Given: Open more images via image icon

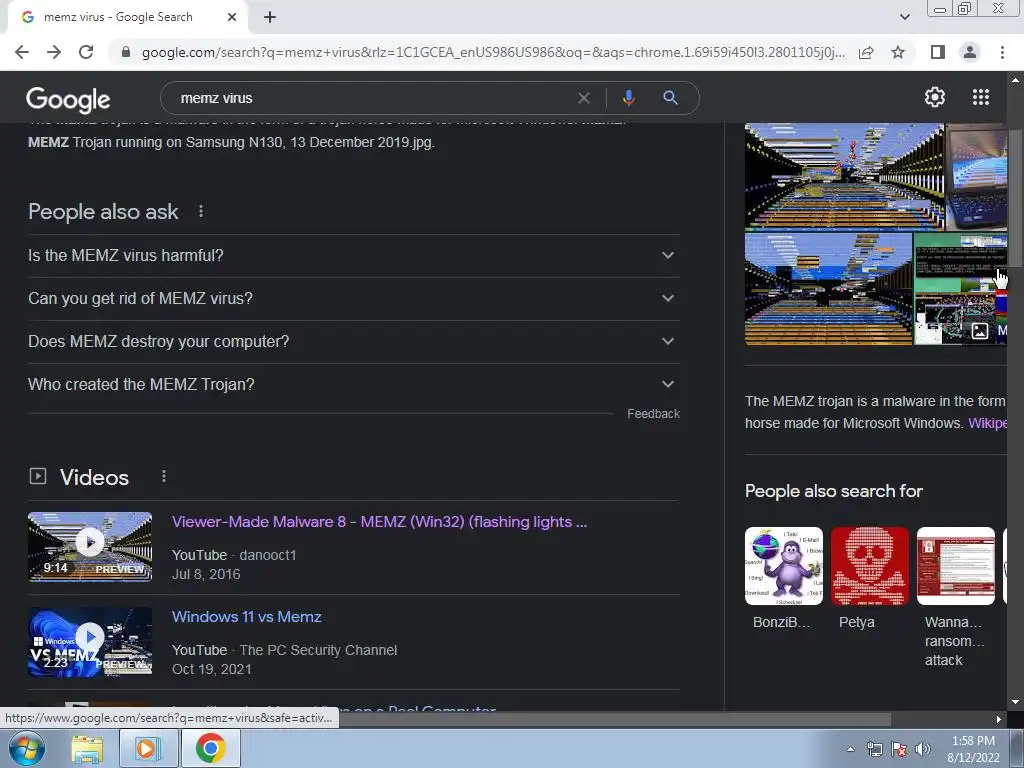Looking at the screenshot, I should pyautogui.click(x=980, y=330).
